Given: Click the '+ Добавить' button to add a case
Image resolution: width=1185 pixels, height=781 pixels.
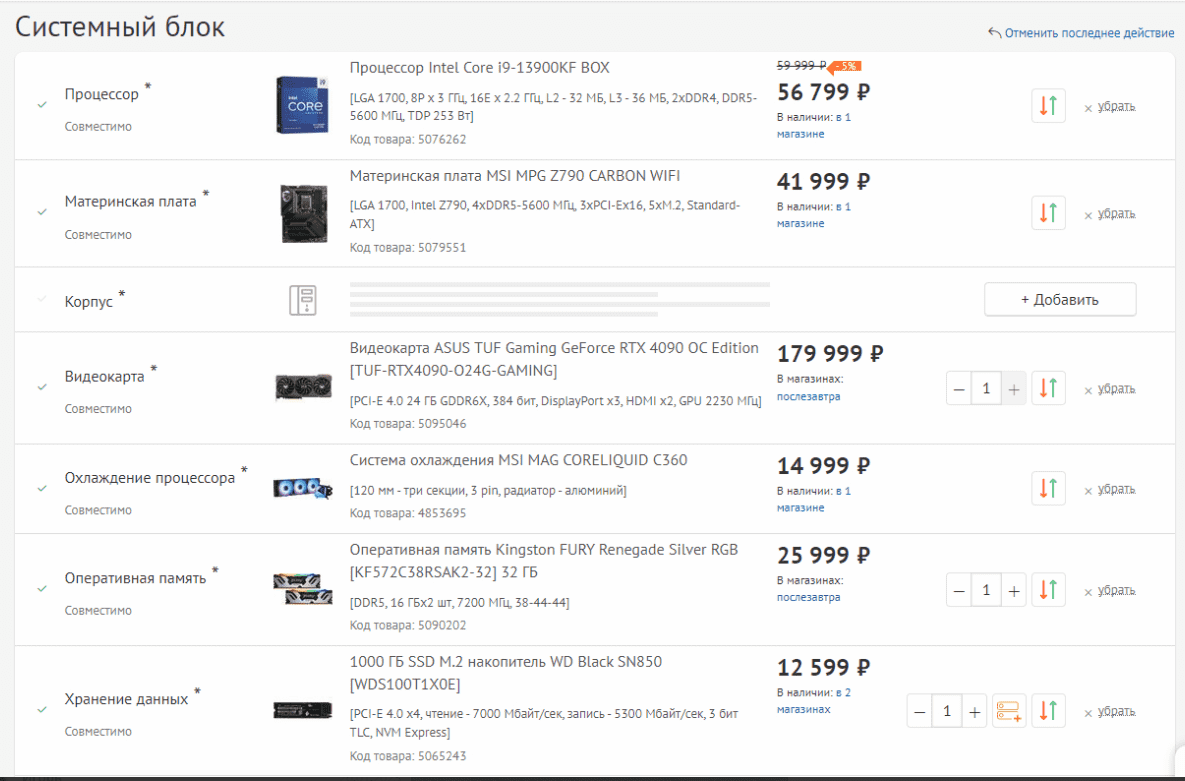Looking at the screenshot, I should tap(1059, 299).
